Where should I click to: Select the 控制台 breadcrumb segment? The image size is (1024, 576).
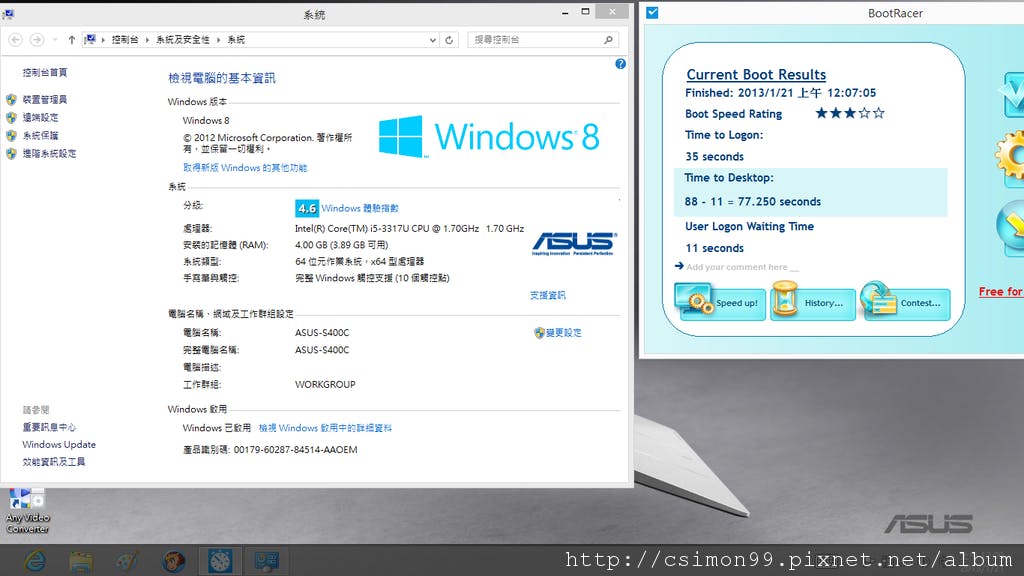pos(125,40)
